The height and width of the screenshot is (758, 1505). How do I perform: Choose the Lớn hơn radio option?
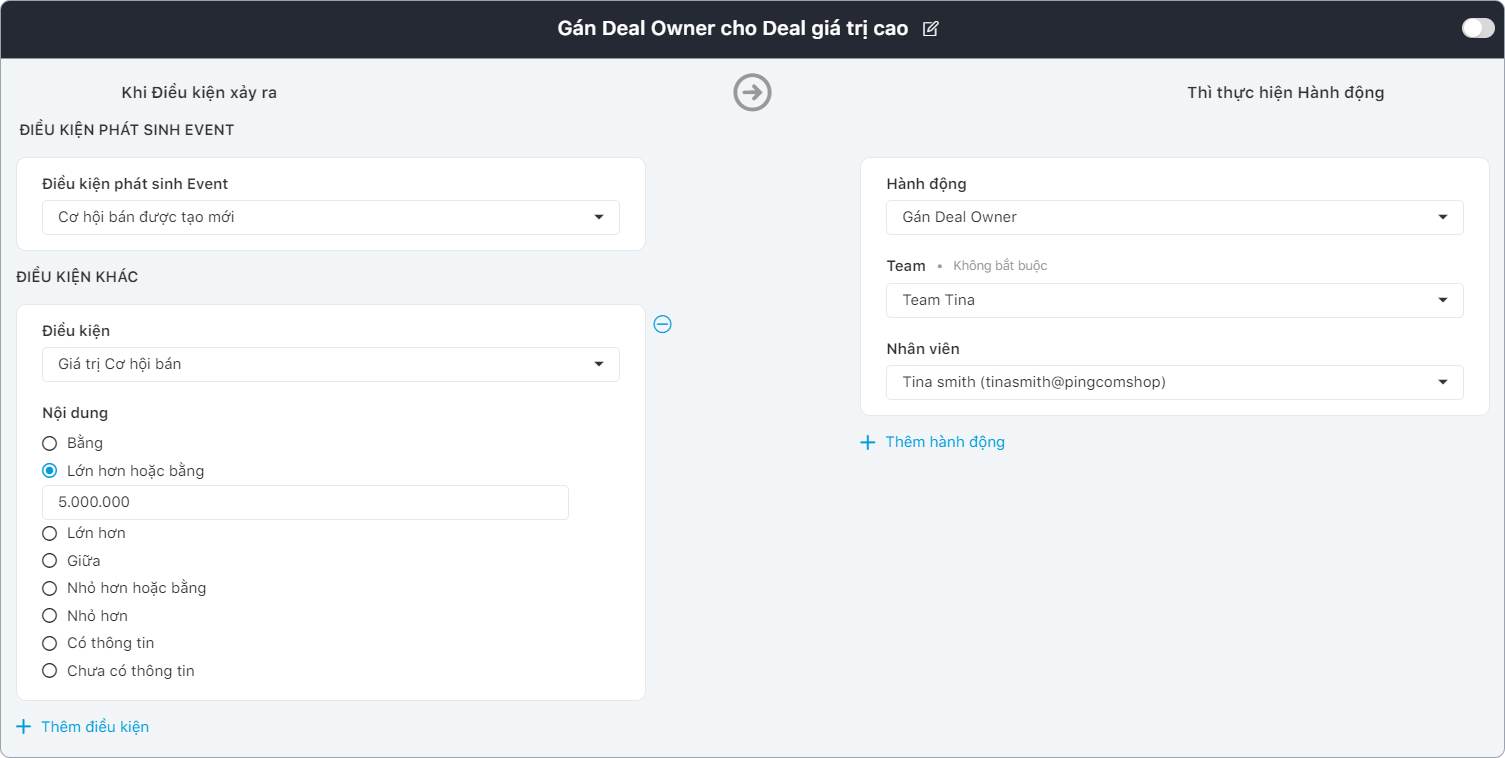49,533
